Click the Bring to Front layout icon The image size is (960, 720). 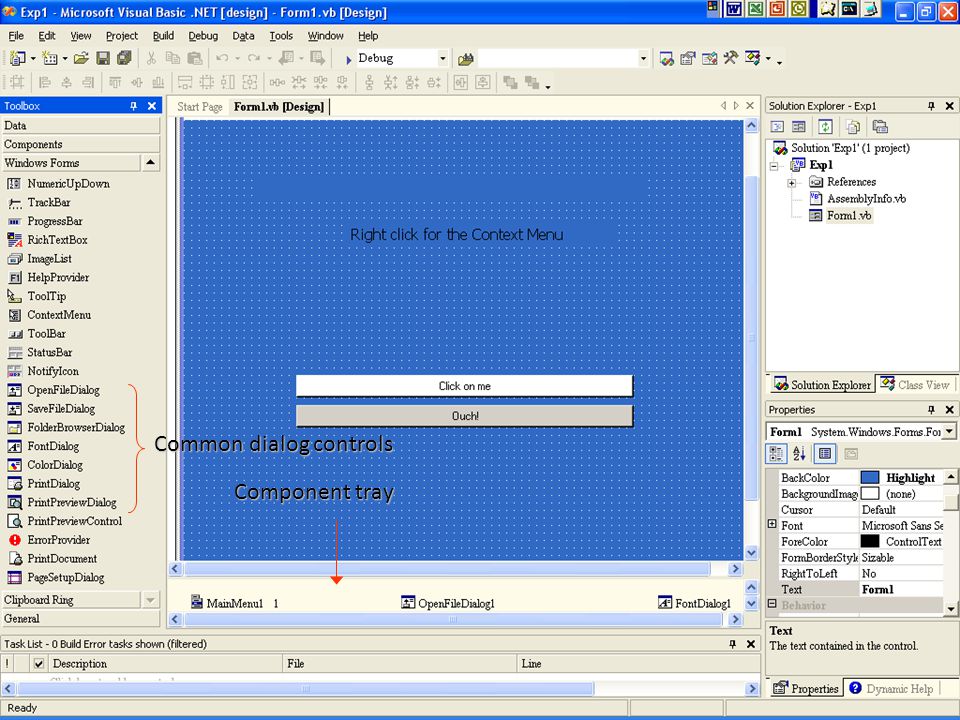509,82
